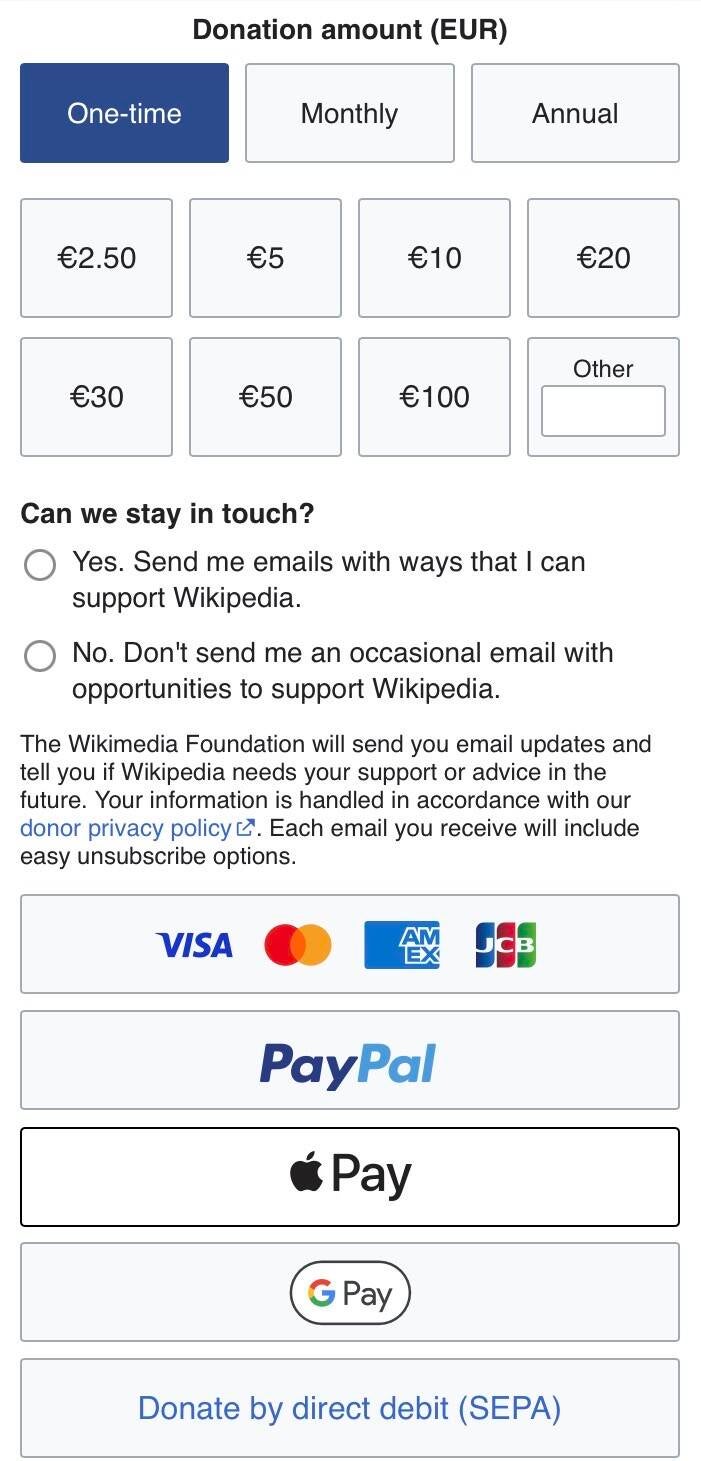The height and width of the screenshot is (1461, 701).
Task: Donate by direct debit (SEPA)
Action: (349, 1408)
